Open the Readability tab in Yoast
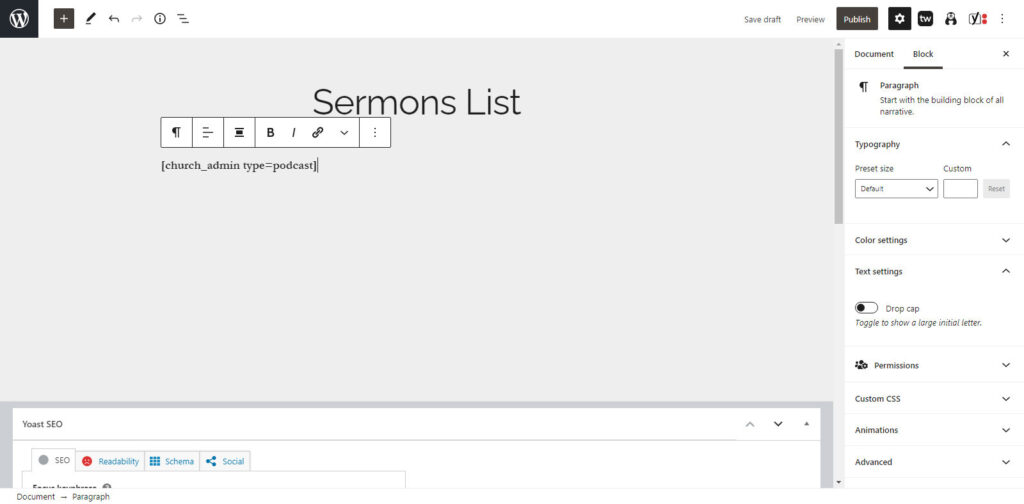This screenshot has width=1024, height=504. coord(111,461)
